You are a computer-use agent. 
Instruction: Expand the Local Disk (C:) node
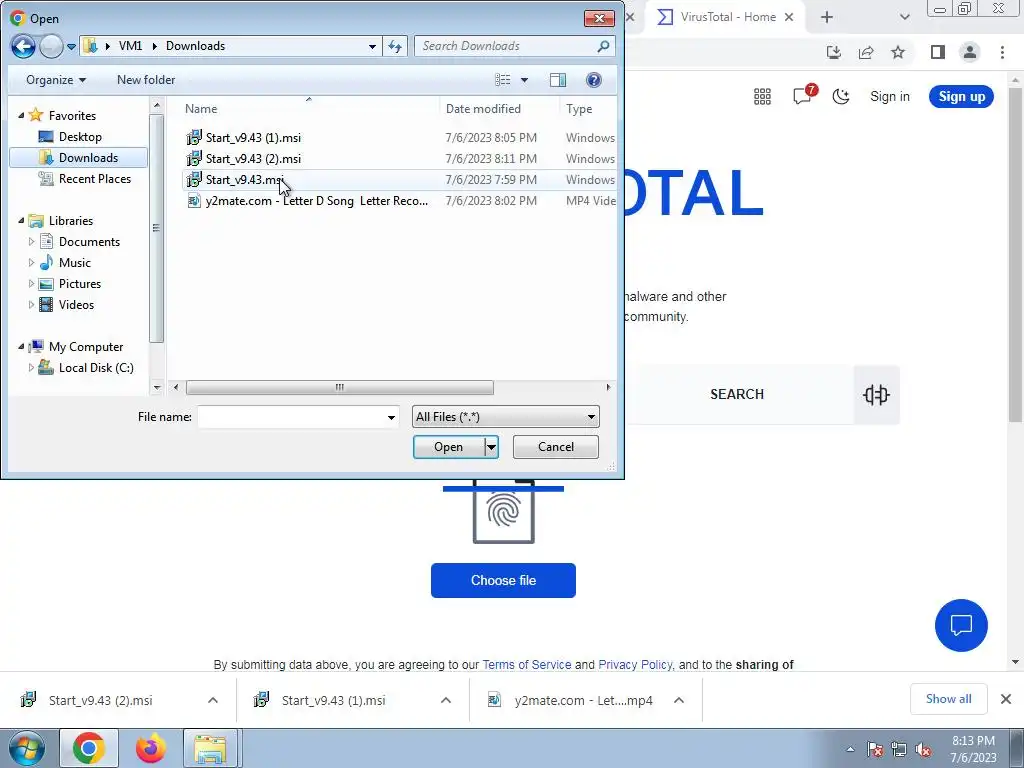(31, 368)
